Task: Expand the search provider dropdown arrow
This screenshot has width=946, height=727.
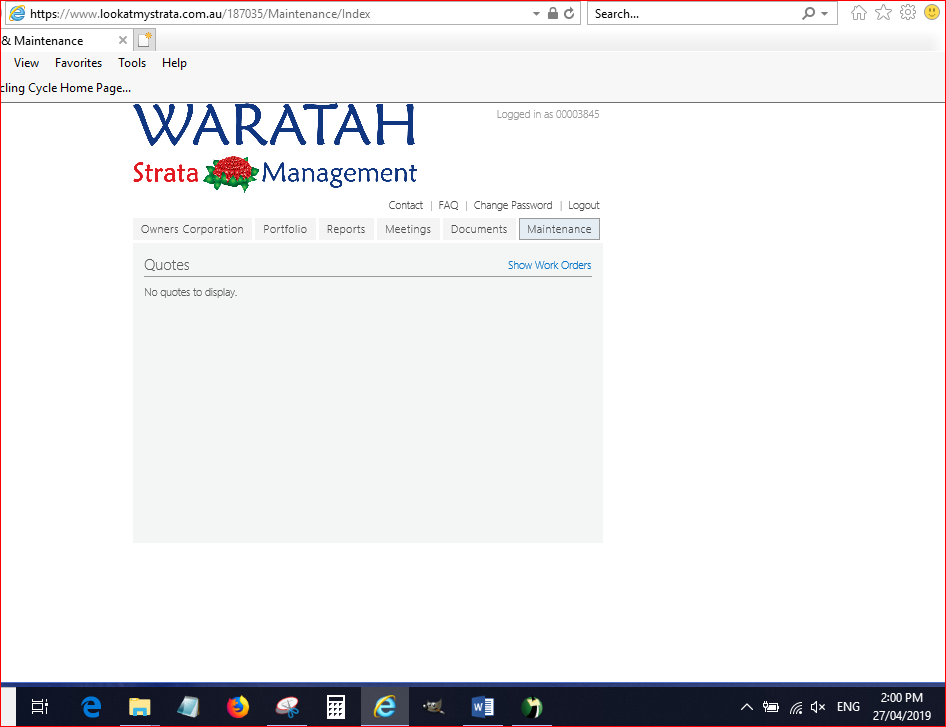Action: 824,13
